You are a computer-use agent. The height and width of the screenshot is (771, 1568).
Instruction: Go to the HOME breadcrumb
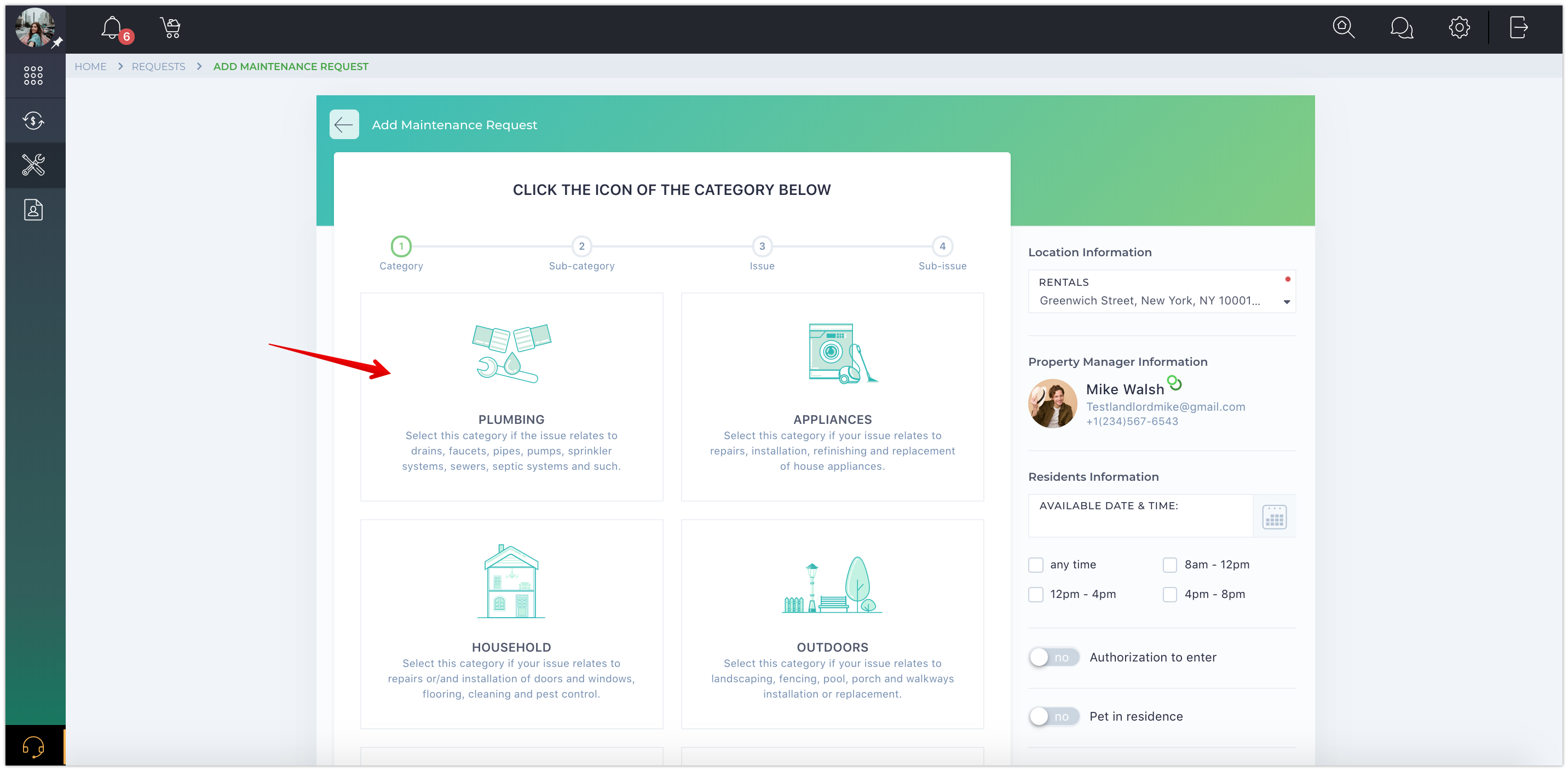[90, 66]
